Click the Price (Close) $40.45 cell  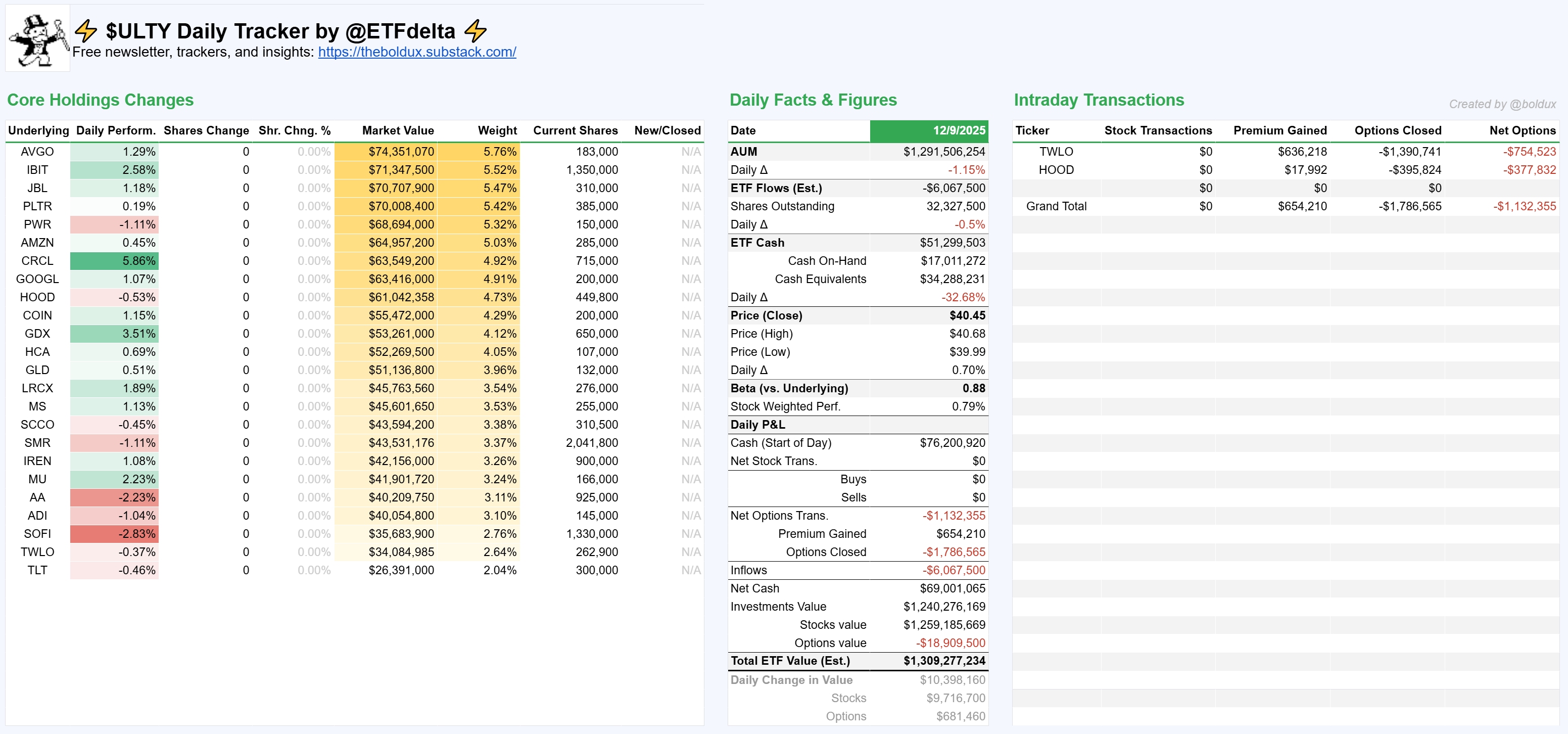[967, 315]
